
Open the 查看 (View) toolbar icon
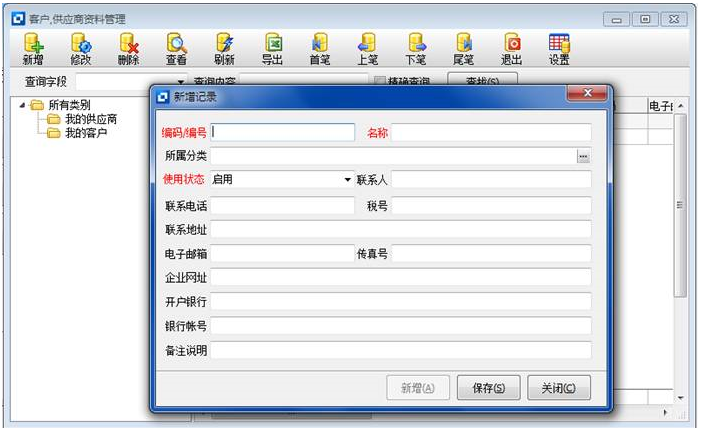coord(177,48)
